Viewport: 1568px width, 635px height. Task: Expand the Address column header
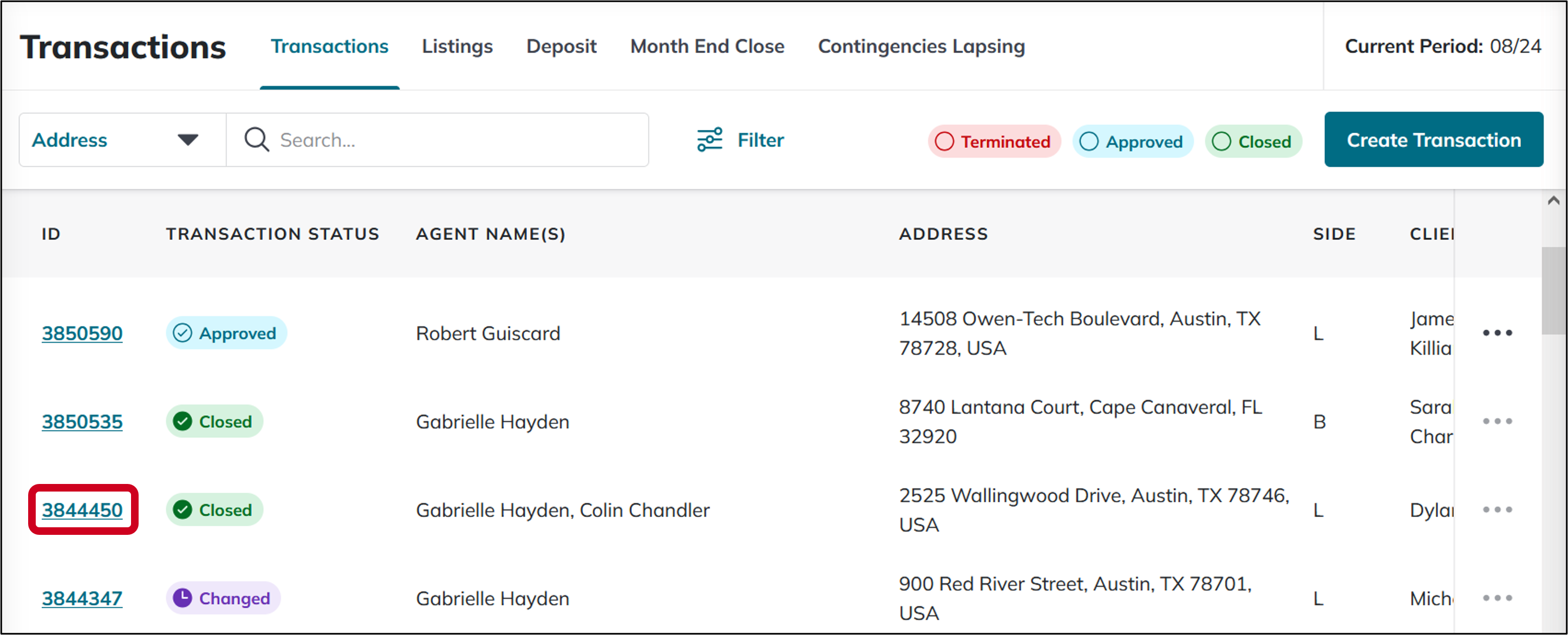point(944,233)
